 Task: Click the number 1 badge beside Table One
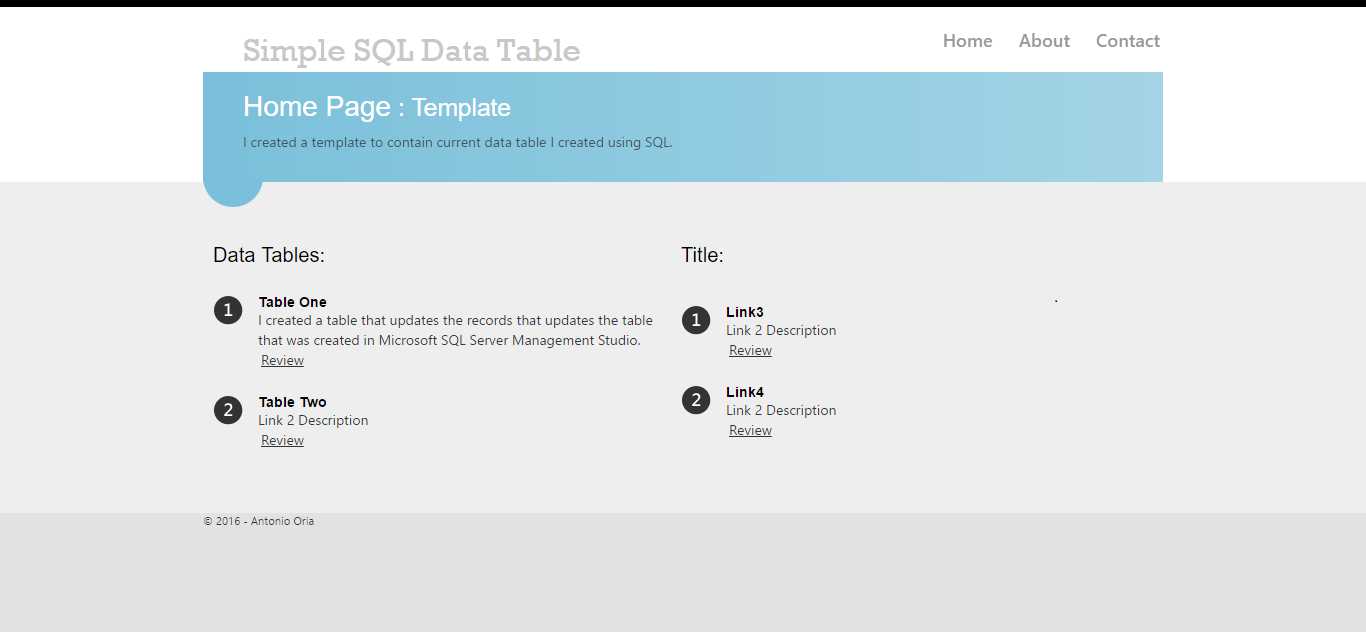(x=228, y=310)
